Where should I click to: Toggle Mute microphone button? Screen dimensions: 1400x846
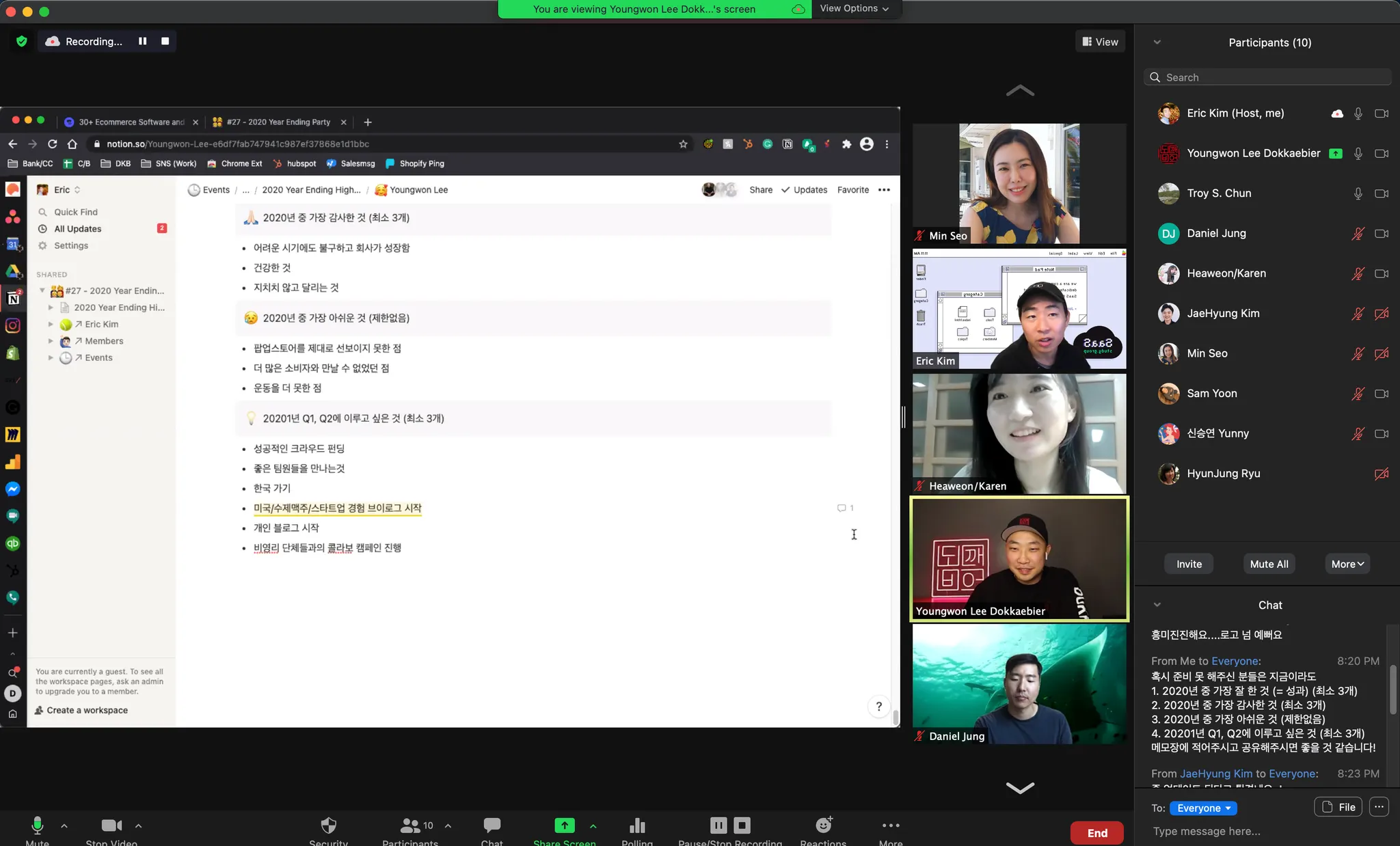38,825
